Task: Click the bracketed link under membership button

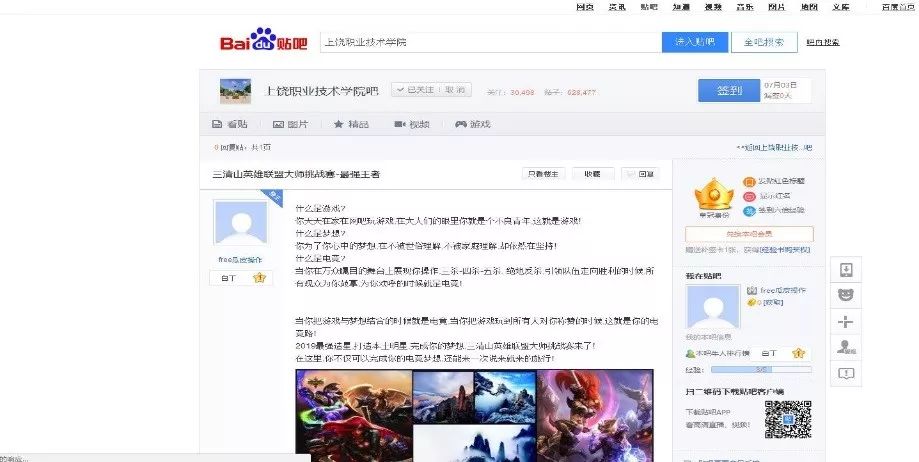Action: point(785,250)
